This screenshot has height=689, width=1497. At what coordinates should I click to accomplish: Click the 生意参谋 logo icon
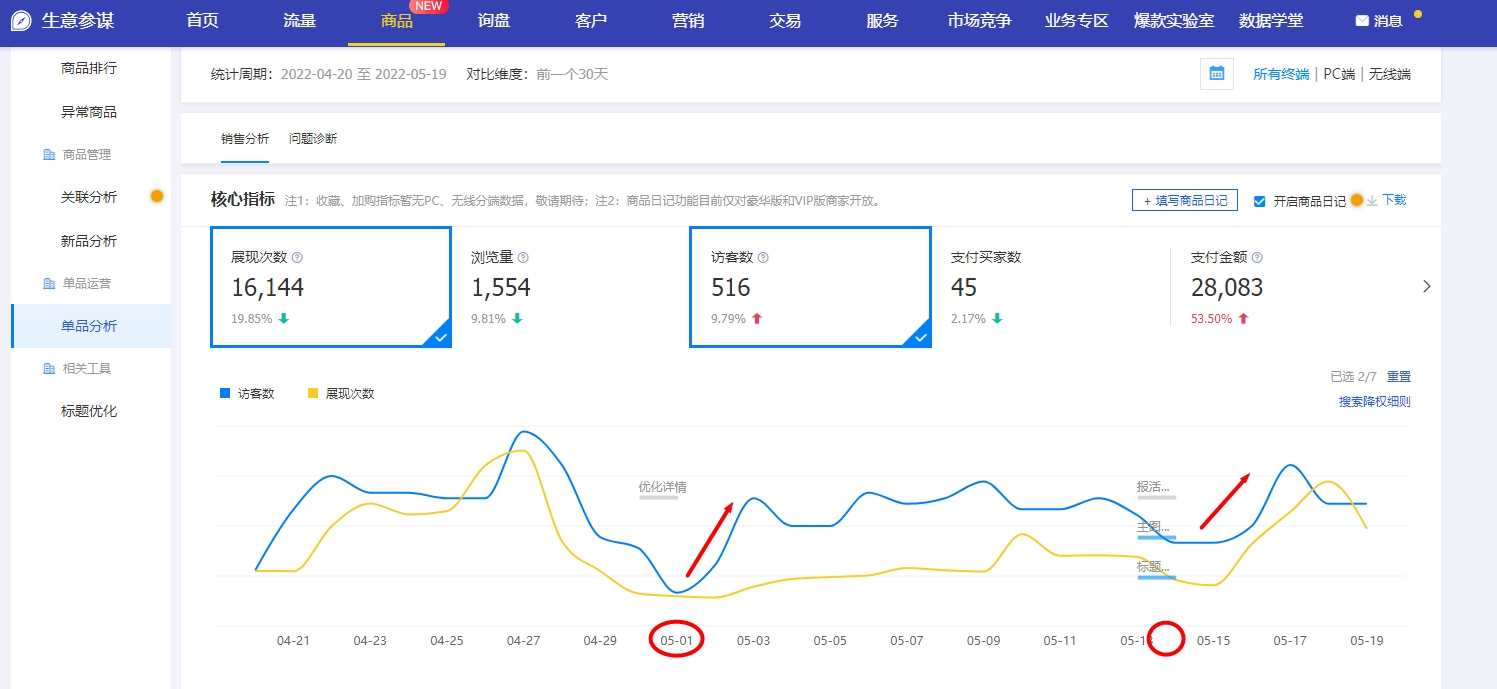tap(20, 19)
